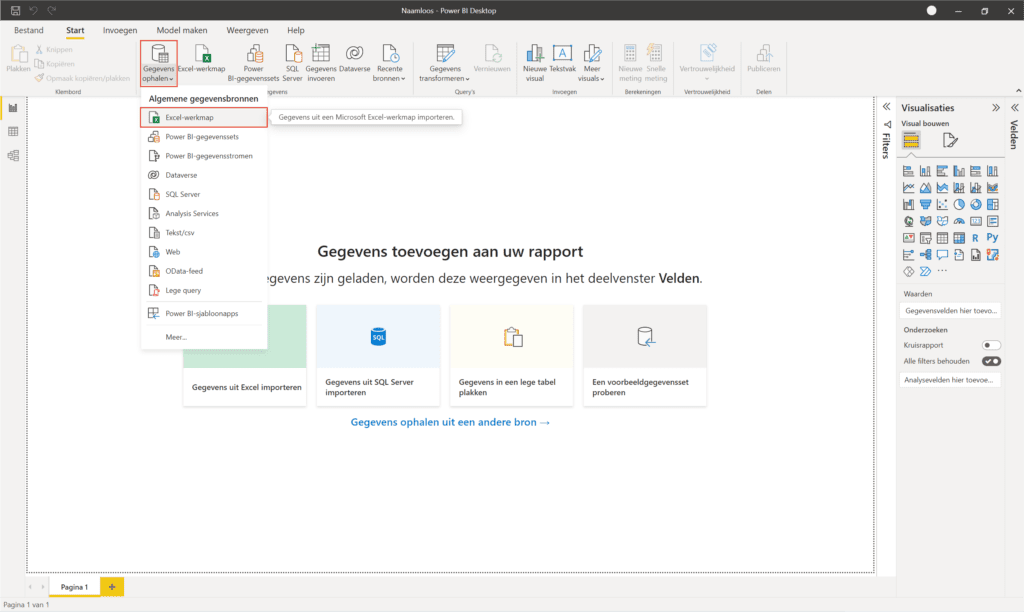1024x612 pixels.
Task: Click the Excel-werkmap ribbon icon
Action: click(x=202, y=59)
